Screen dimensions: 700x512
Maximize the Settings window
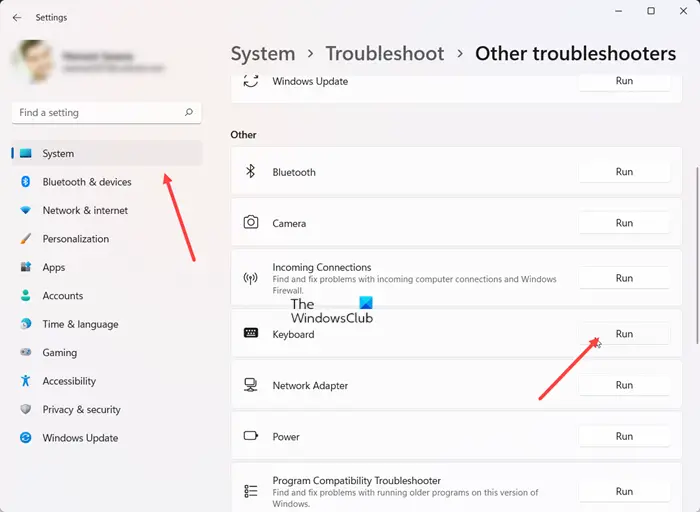coord(651,11)
